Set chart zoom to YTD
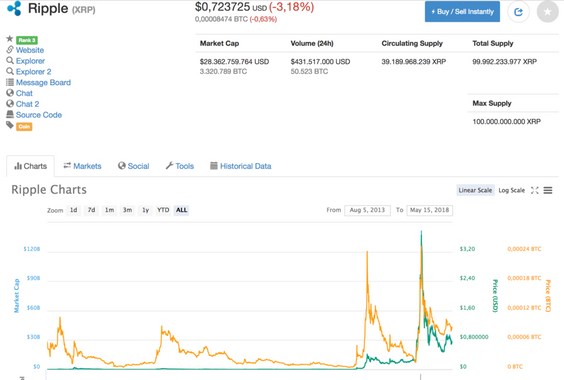The image size is (564, 380). [x=163, y=210]
